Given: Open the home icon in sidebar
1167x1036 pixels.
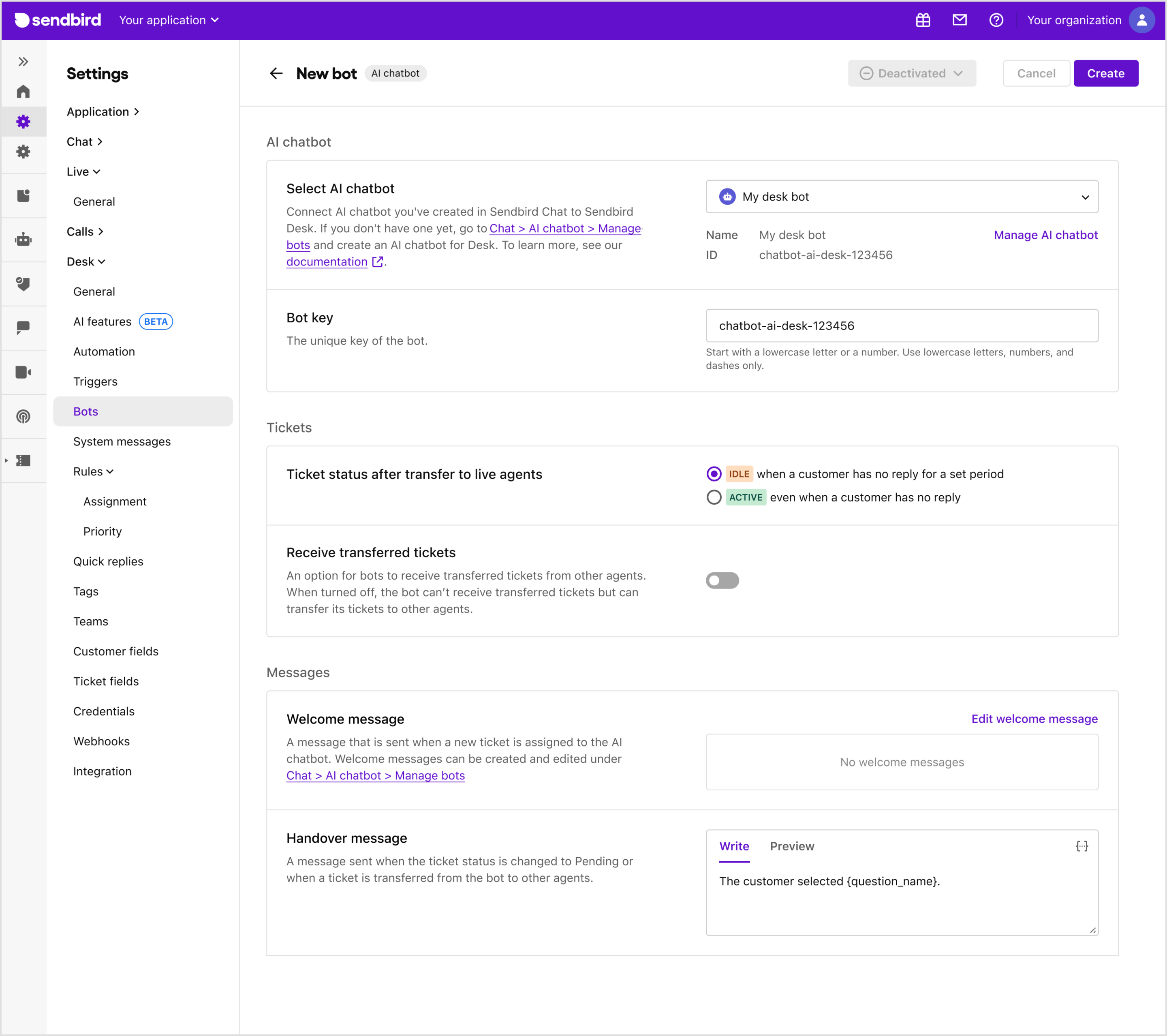Looking at the screenshot, I should coord(23,91).
